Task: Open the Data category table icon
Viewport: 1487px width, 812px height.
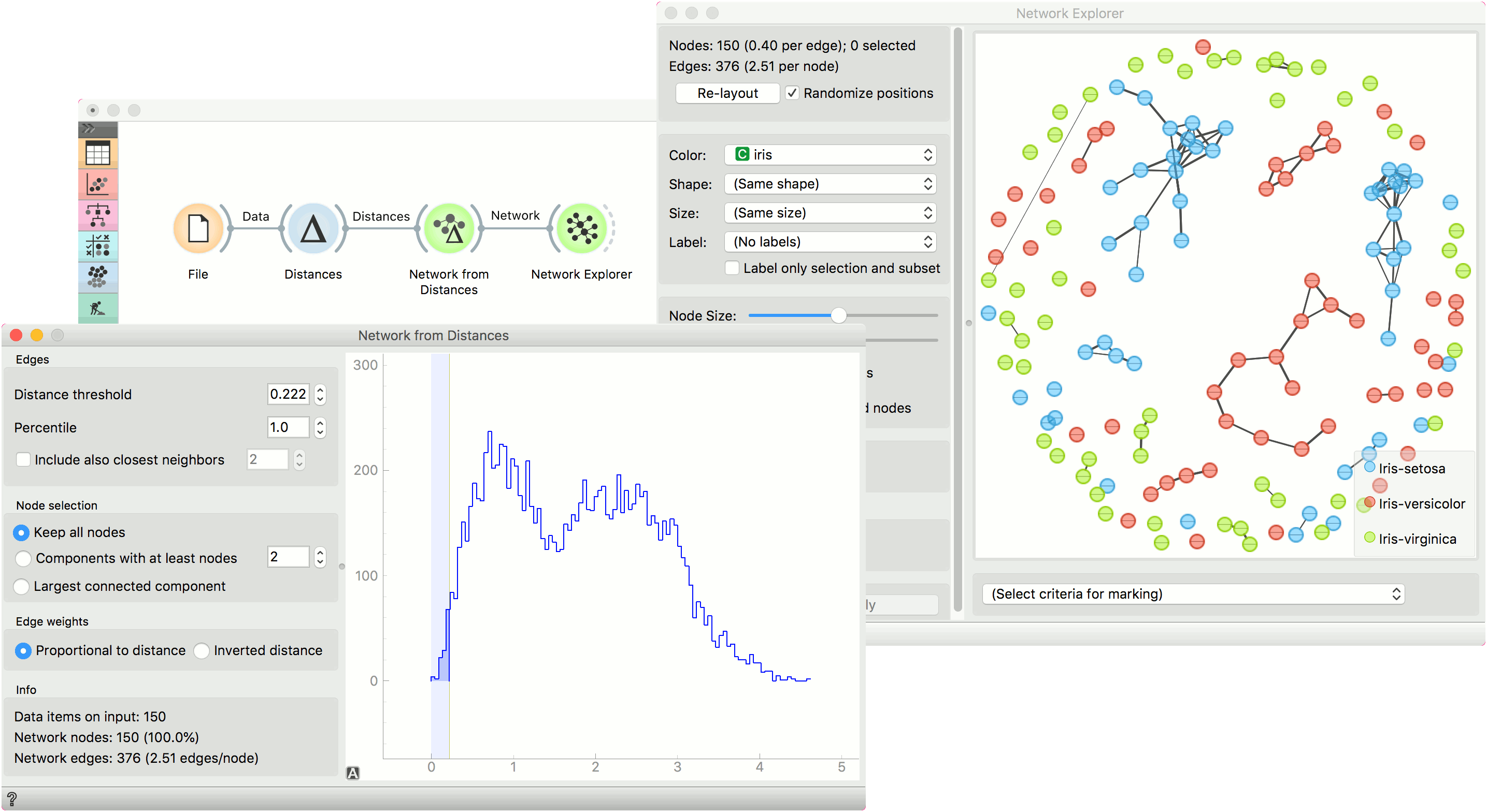Action: point(97,153)
